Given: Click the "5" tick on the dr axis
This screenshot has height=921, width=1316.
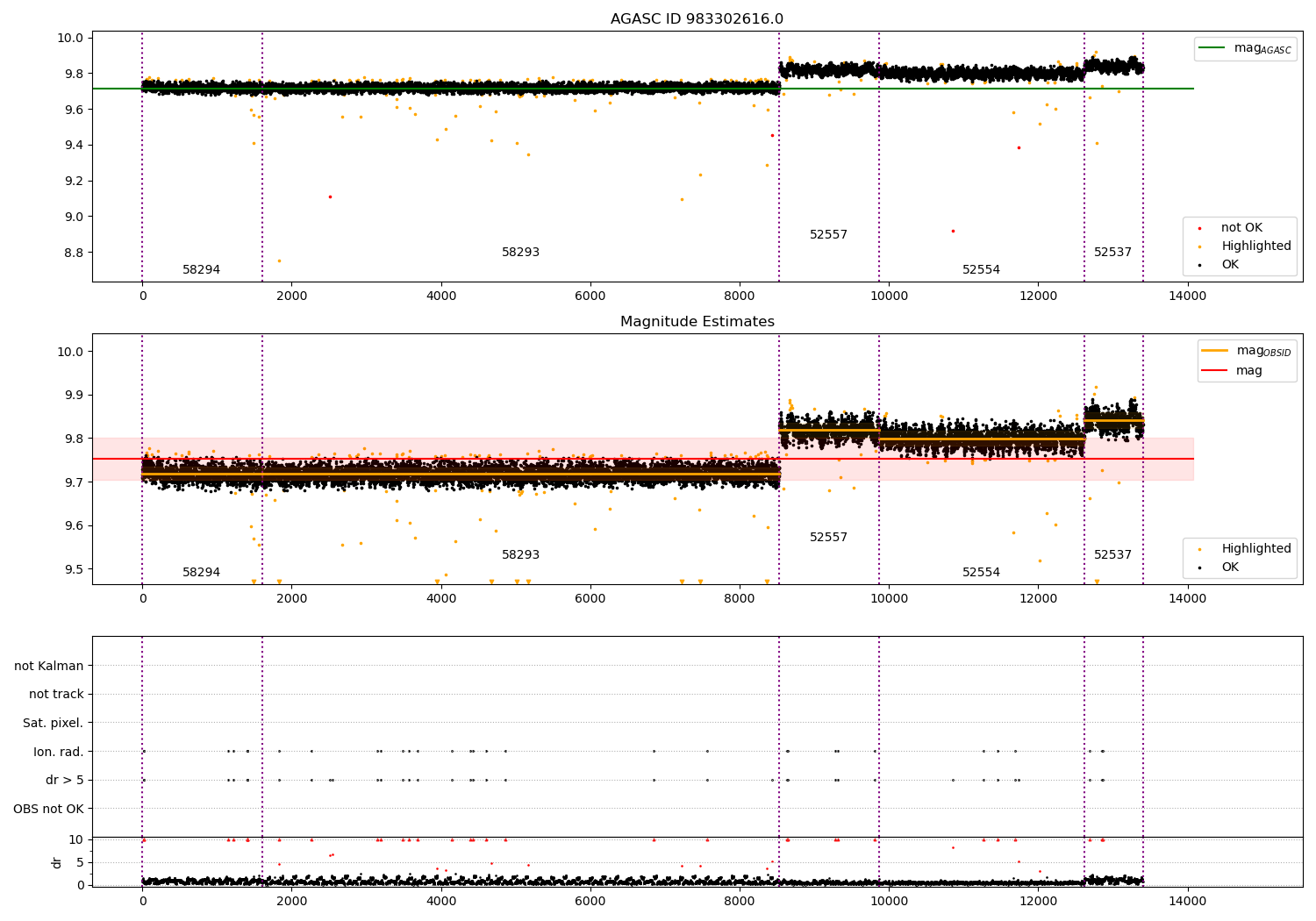Looking at the screenshot, I should click(80, 862).
